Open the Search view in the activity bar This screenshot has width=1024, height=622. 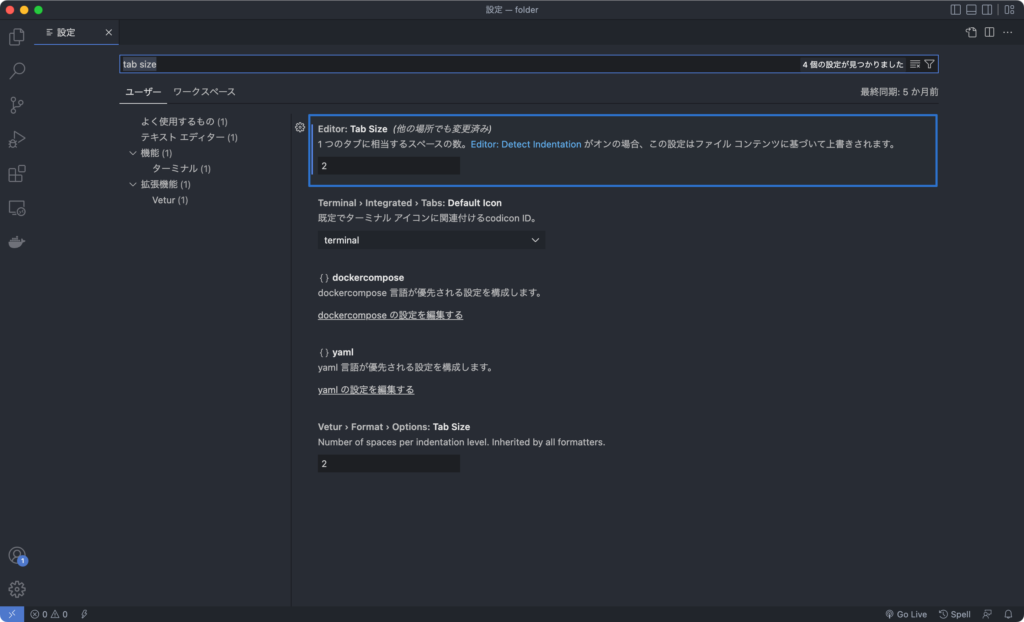coord(16,70)
